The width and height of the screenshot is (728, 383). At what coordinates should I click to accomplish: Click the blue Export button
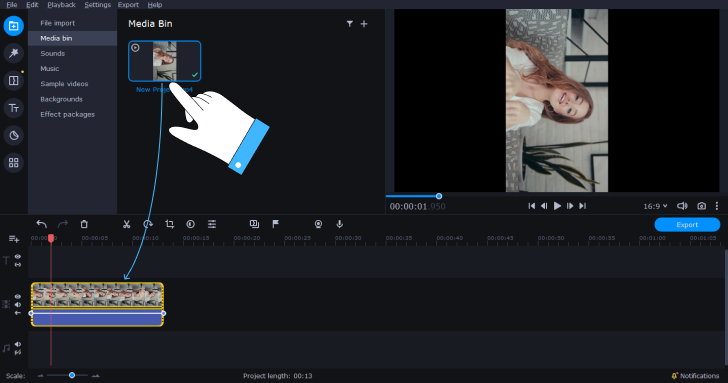pyautogui.click(x=687, y=225)
